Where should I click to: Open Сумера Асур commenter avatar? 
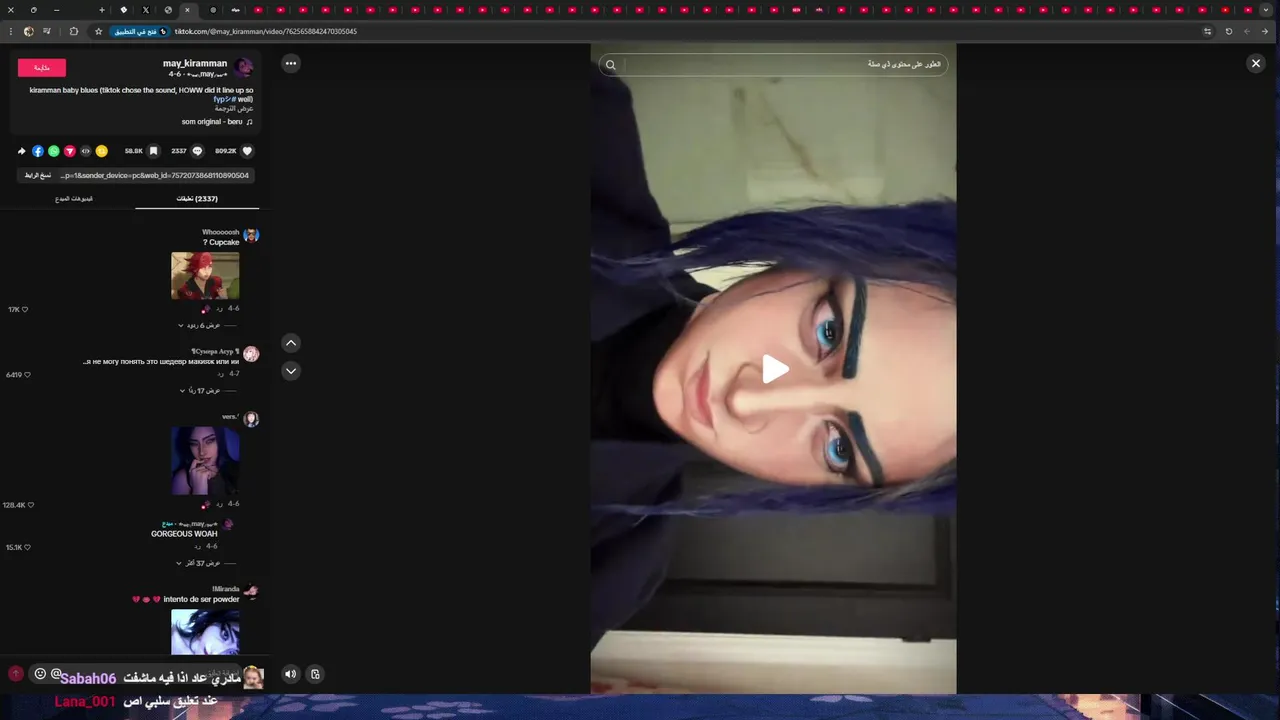tap(251, 354)
